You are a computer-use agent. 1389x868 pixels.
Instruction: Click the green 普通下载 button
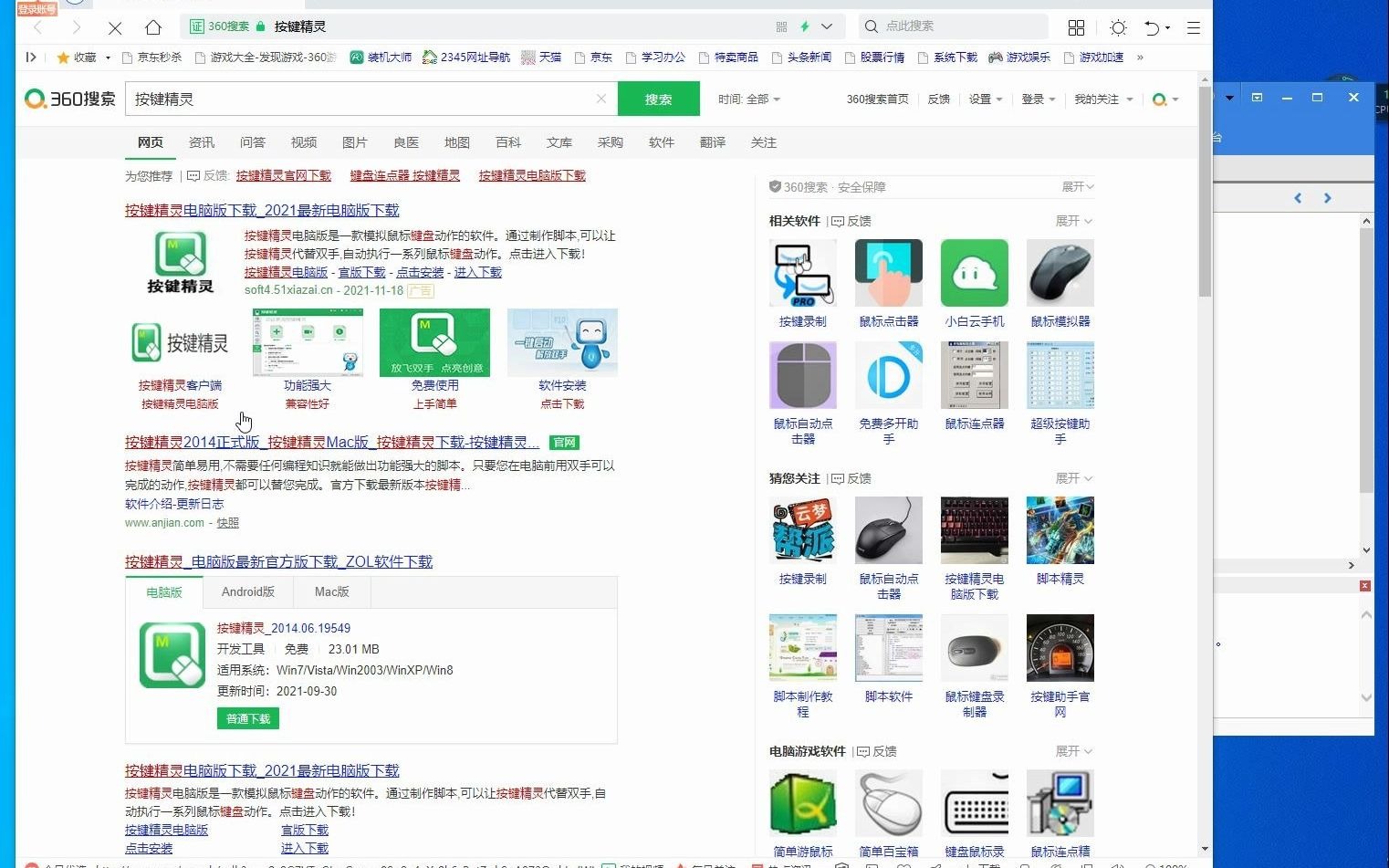[x=248, y=718]
